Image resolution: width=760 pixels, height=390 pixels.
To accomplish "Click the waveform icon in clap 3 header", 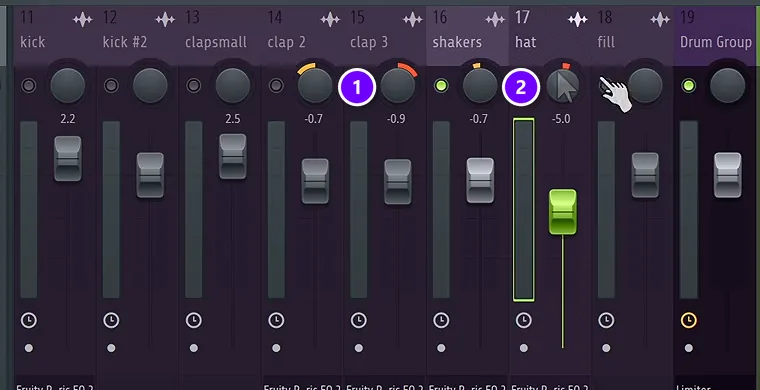I will click(x=412, y=20).
